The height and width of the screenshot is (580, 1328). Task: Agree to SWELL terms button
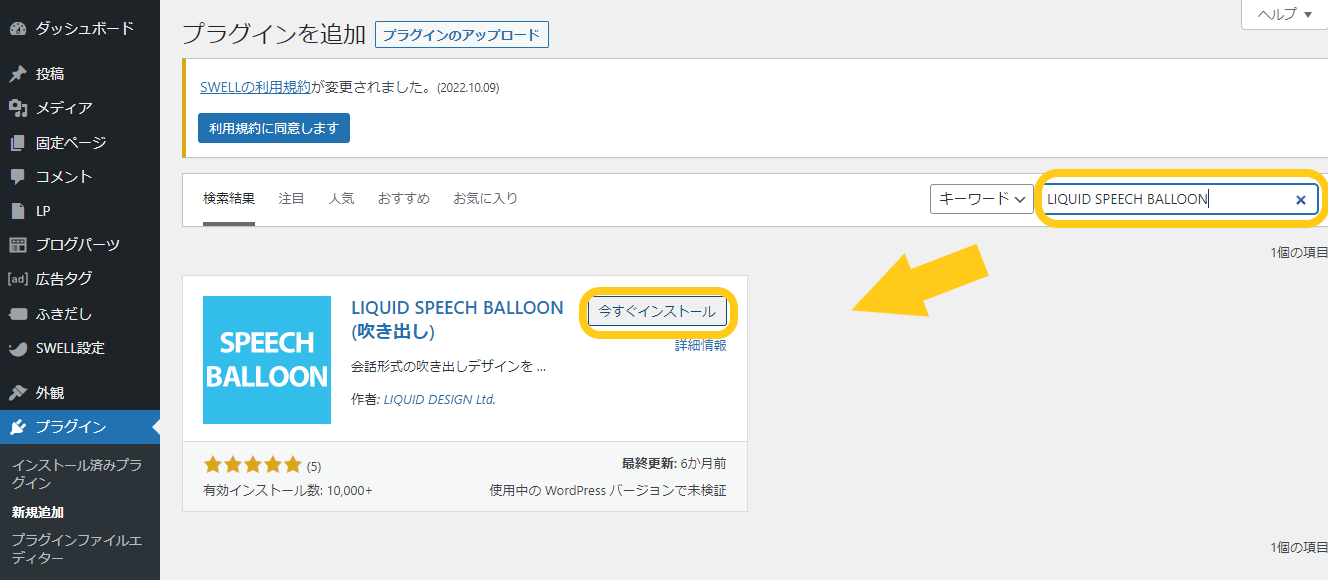point(274,128)
